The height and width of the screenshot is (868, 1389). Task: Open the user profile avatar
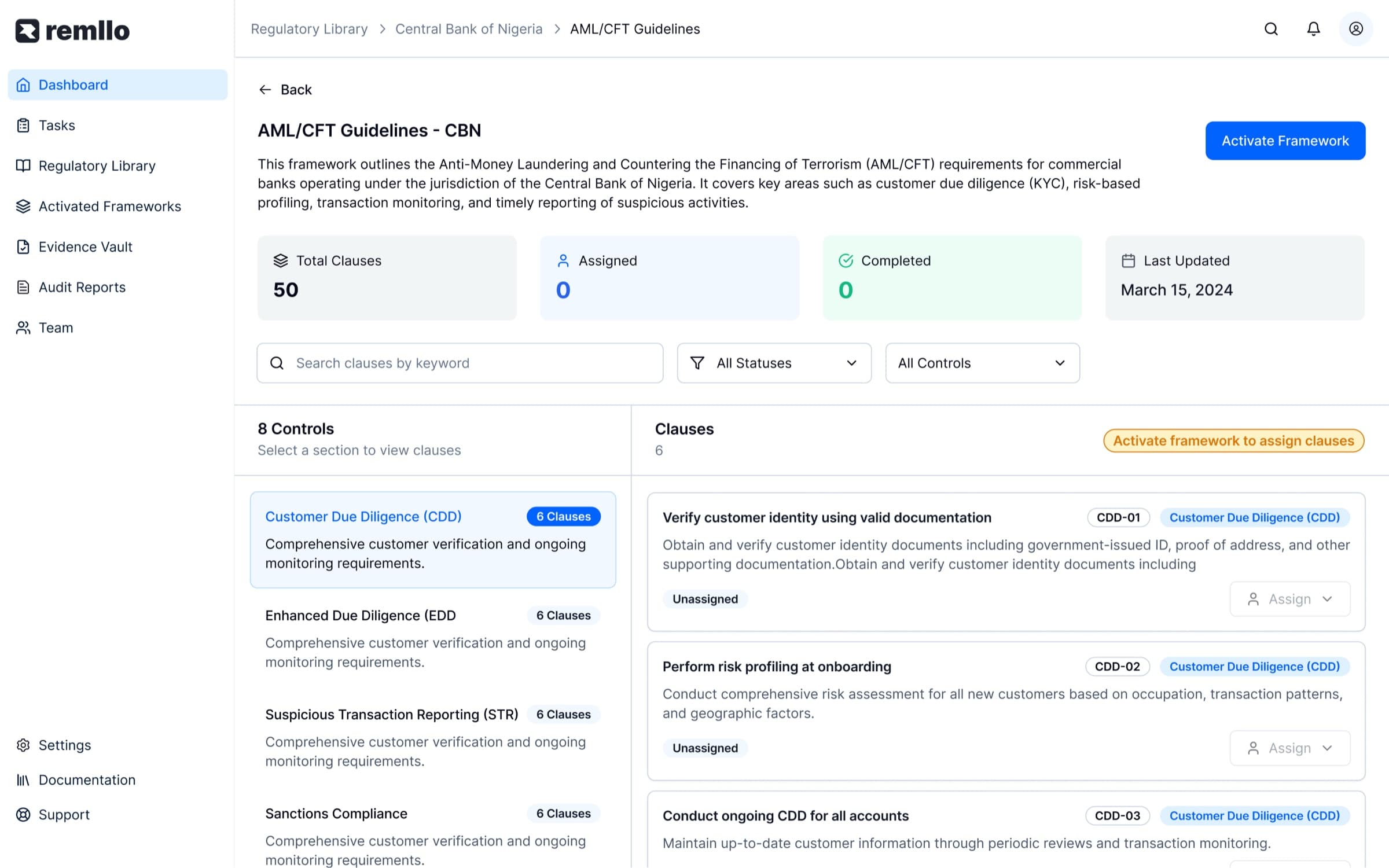coord(1356,29)
